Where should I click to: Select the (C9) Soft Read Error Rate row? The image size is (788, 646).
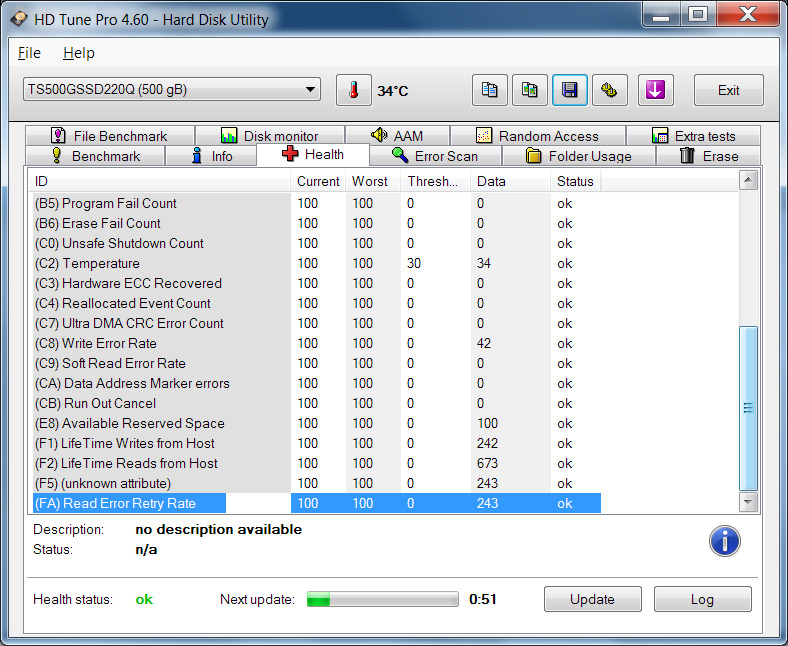pyautogui.click(x=317, y=363)
